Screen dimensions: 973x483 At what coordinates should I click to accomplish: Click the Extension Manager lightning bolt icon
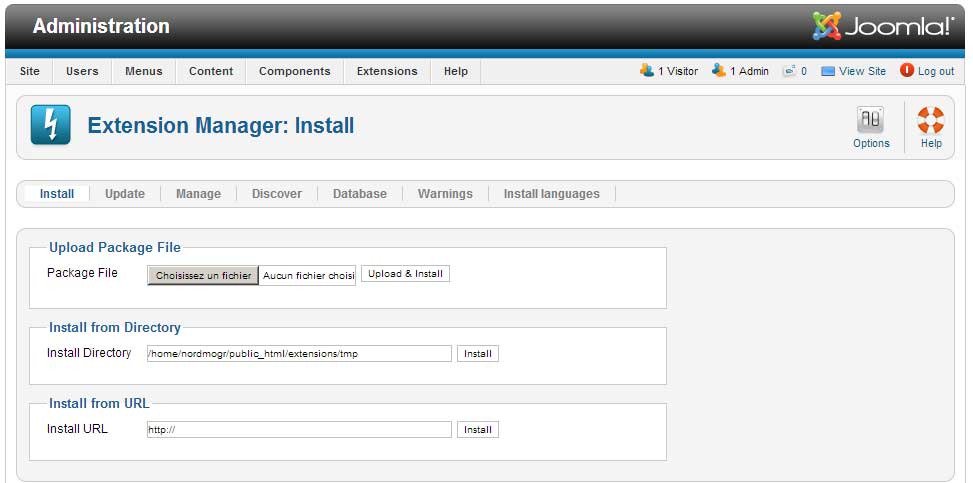50,125
